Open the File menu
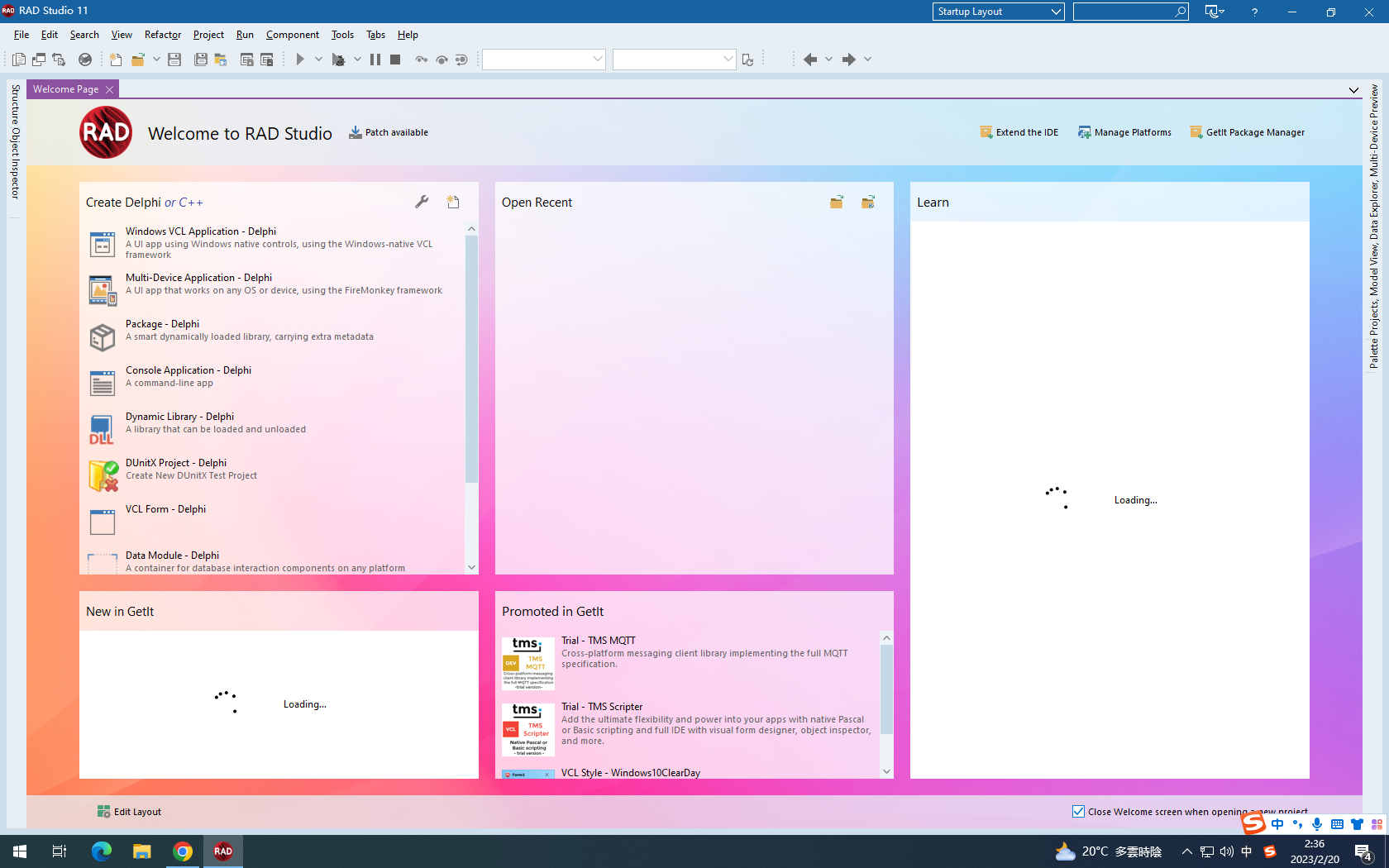Viewport: 1389px width, 868px height. pos(21,35)
